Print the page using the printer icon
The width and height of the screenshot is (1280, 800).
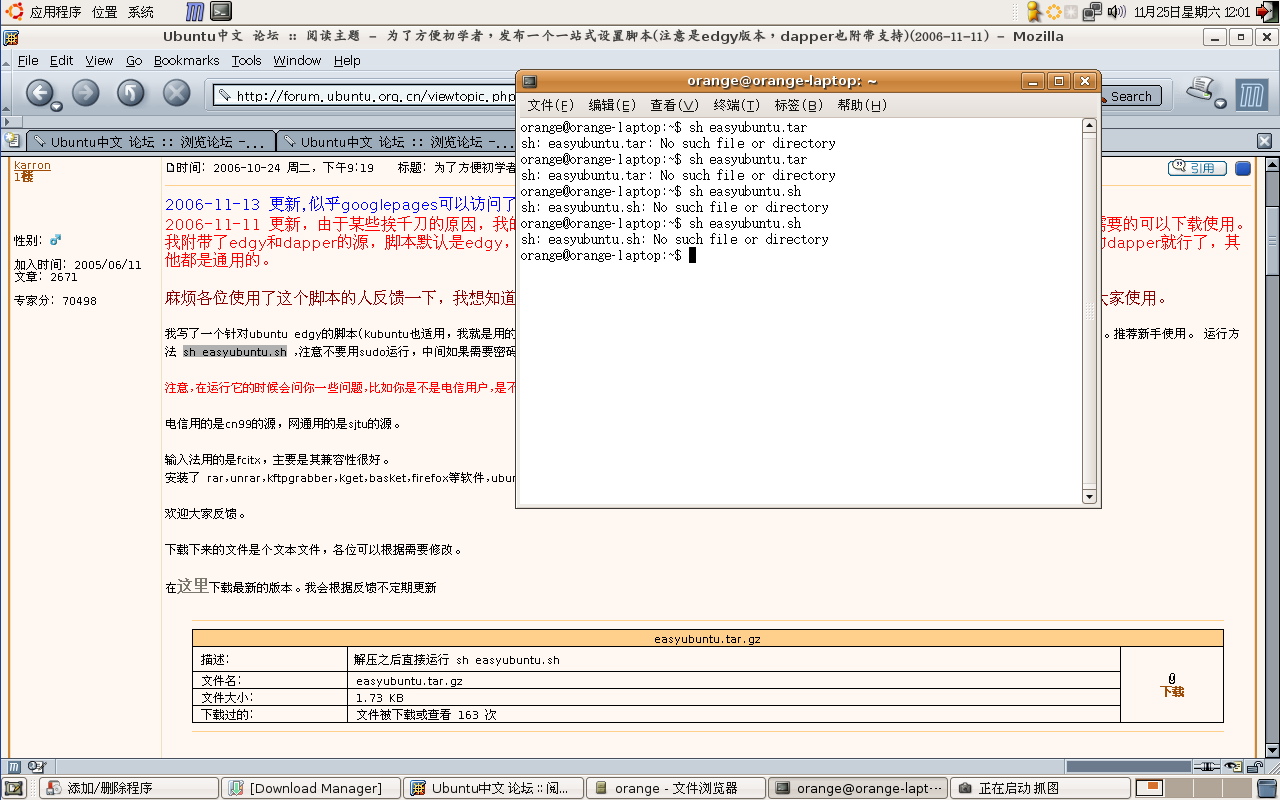1199,89
